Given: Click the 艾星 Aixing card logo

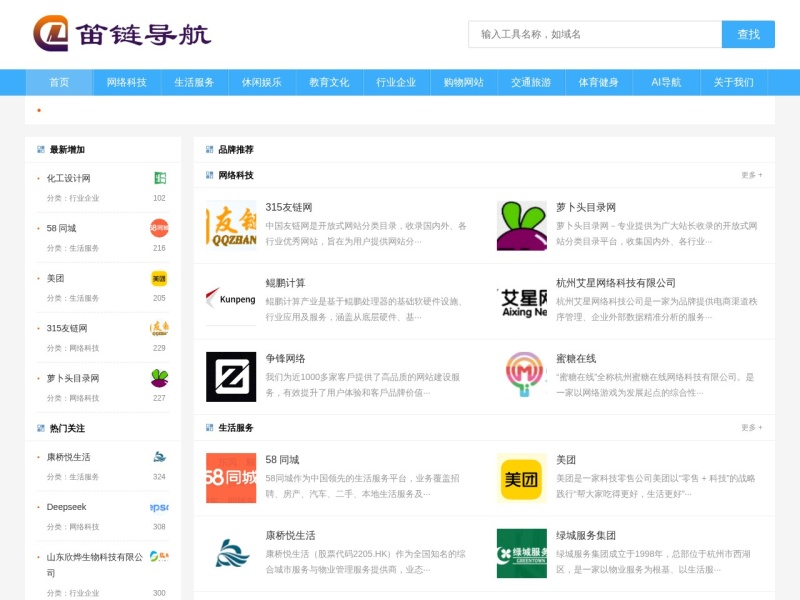Looking at the screenshot, I should pos(522,301).
